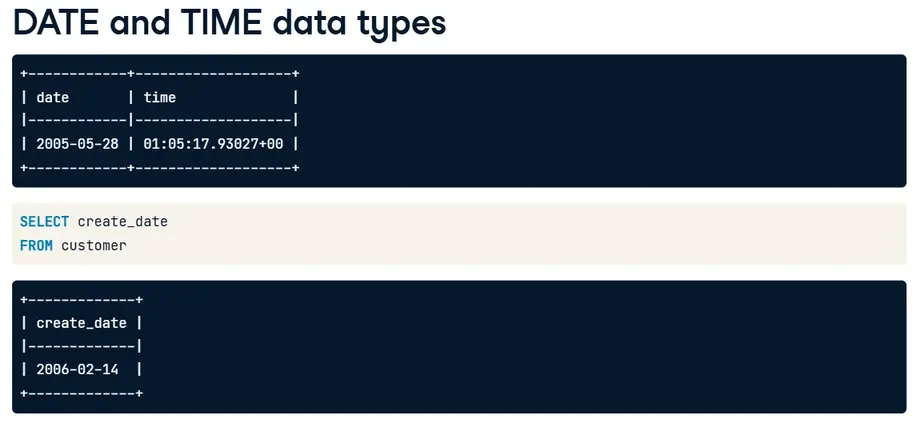Click the FROM keyword in the query

pos(36,245)
